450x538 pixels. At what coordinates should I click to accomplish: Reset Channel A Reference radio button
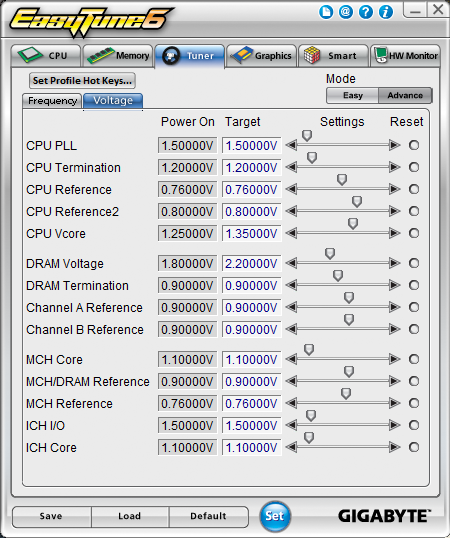tap(414, 307)
